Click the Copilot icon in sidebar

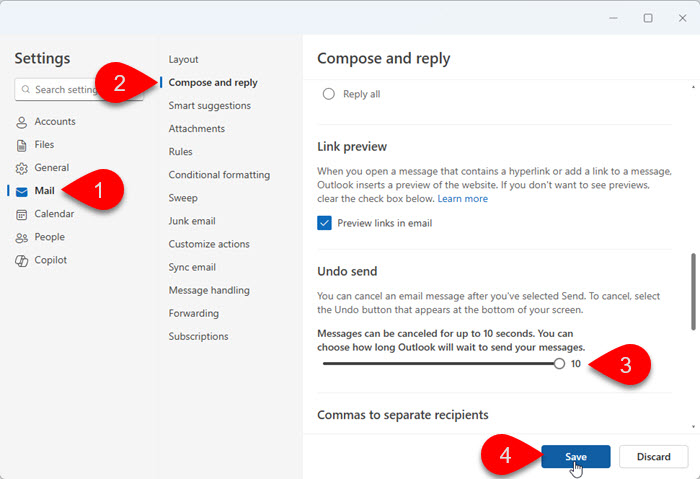tap(22, 260)
